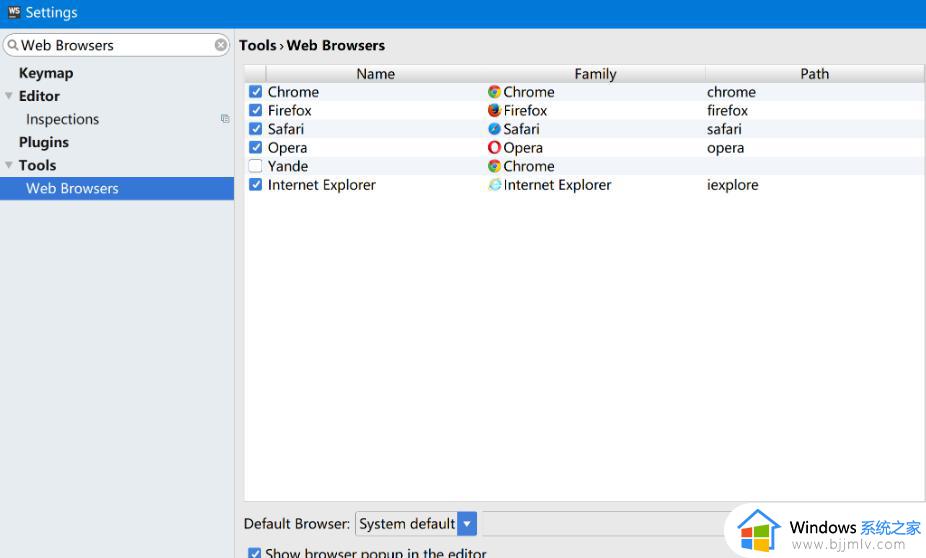The width and height of the screenshot is (926, 558).
Task: Click the opera path cell
Action: 814,147
